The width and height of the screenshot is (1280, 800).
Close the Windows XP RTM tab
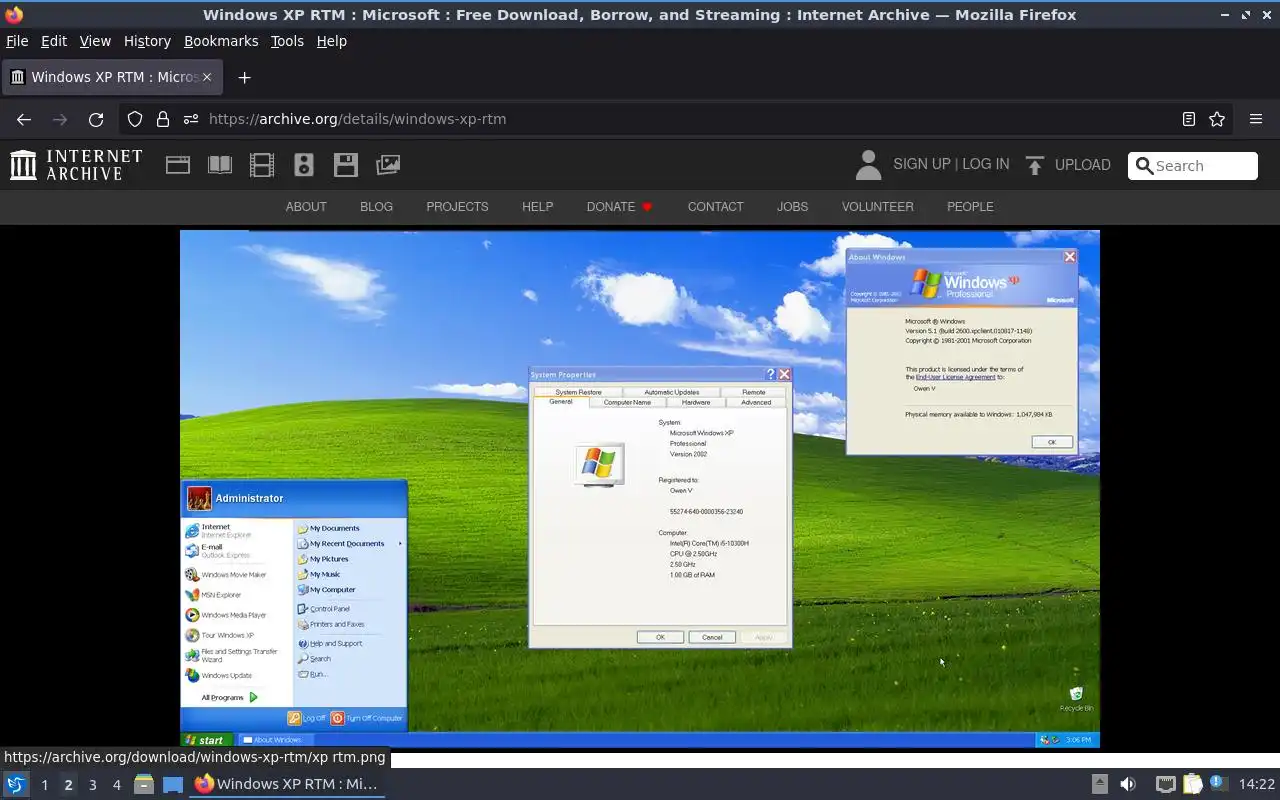point(207,77)
